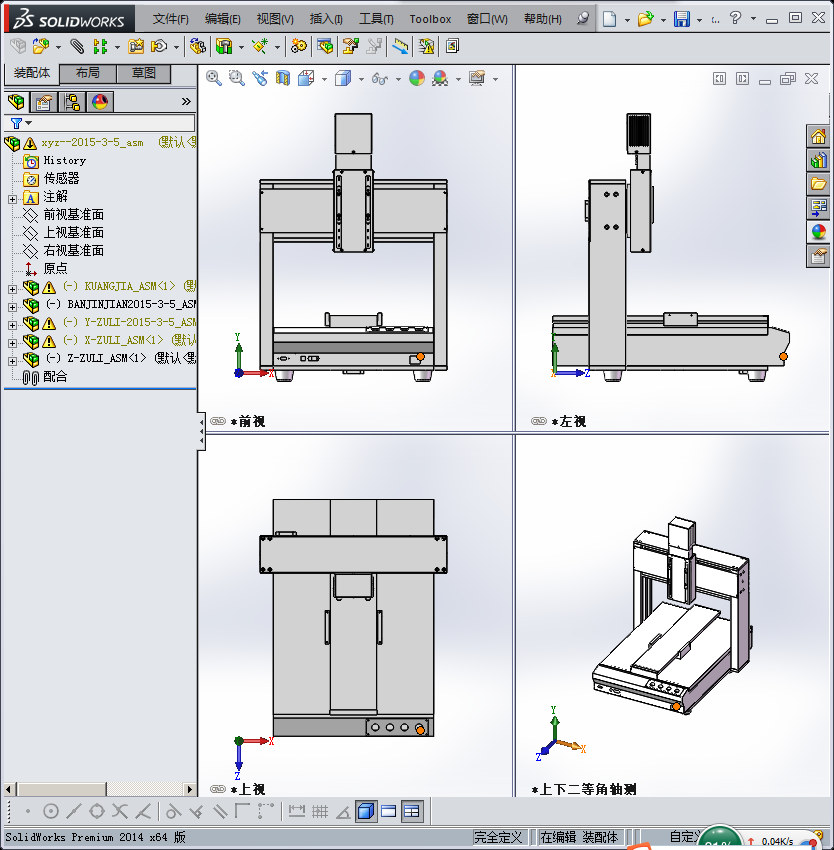Expand the BANJINJIAN2015-3-5_ASM node
Viewport: 834px width, 850px height.
point(12,307)
